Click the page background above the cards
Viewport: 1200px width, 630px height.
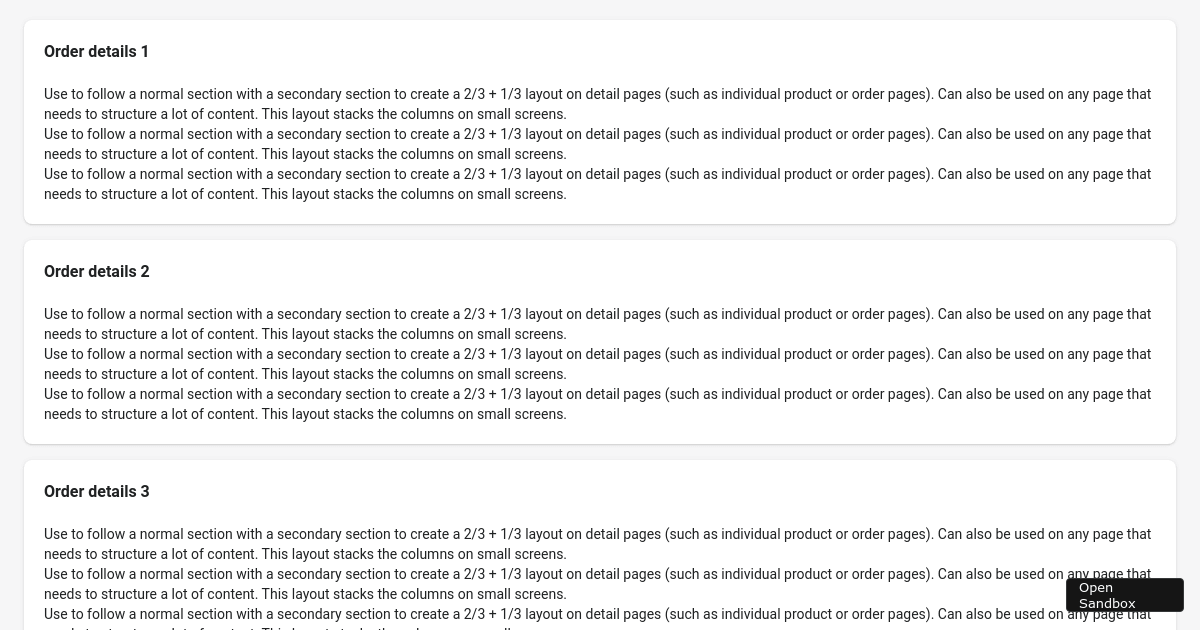coord(600,8)
